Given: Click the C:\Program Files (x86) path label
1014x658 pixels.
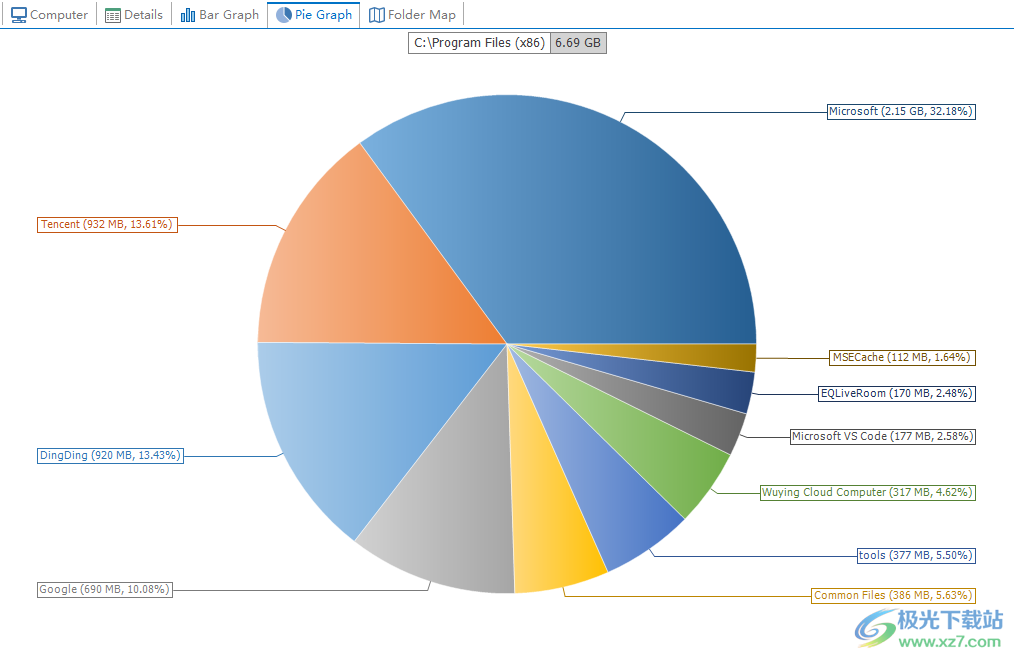Looking at the screenshot, I should (479, 43).
